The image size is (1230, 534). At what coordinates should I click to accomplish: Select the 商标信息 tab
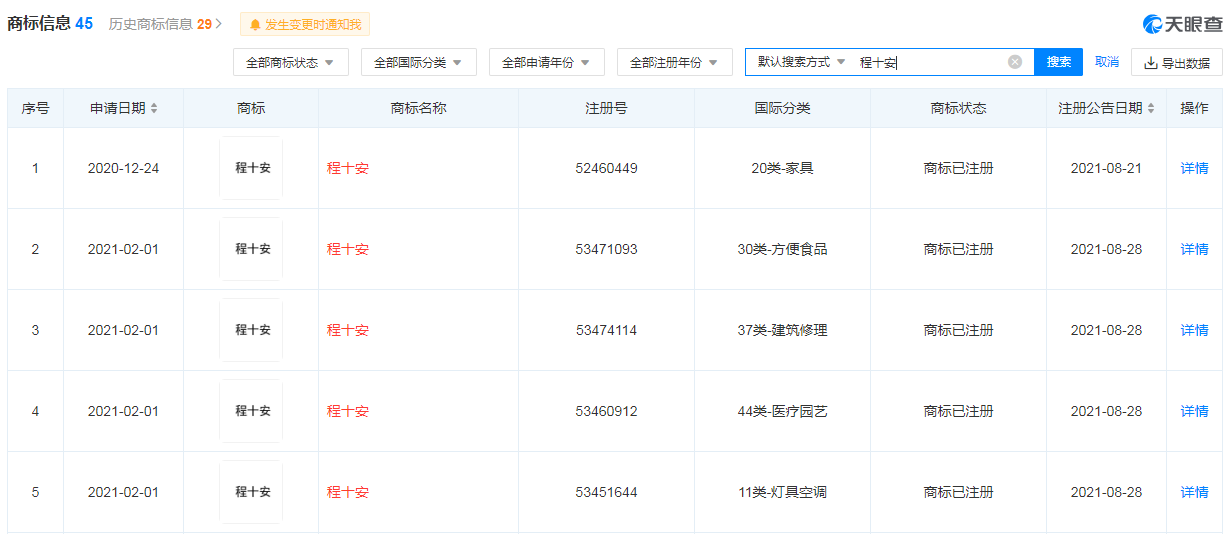[50, 24]
